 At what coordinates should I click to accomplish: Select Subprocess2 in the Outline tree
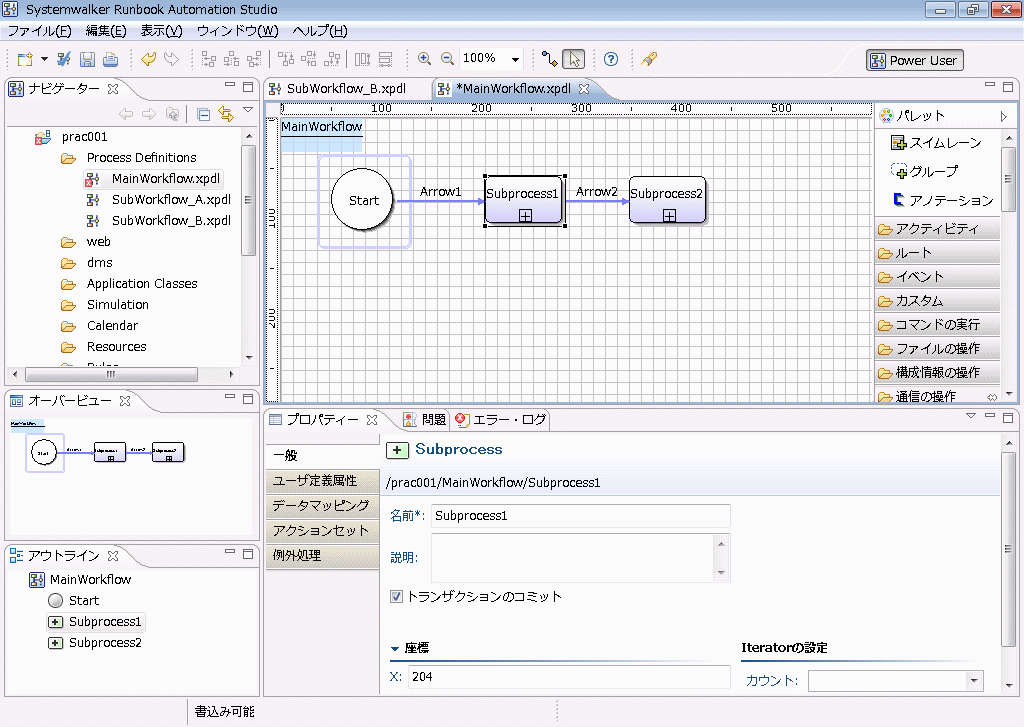(x=105, y=643)
